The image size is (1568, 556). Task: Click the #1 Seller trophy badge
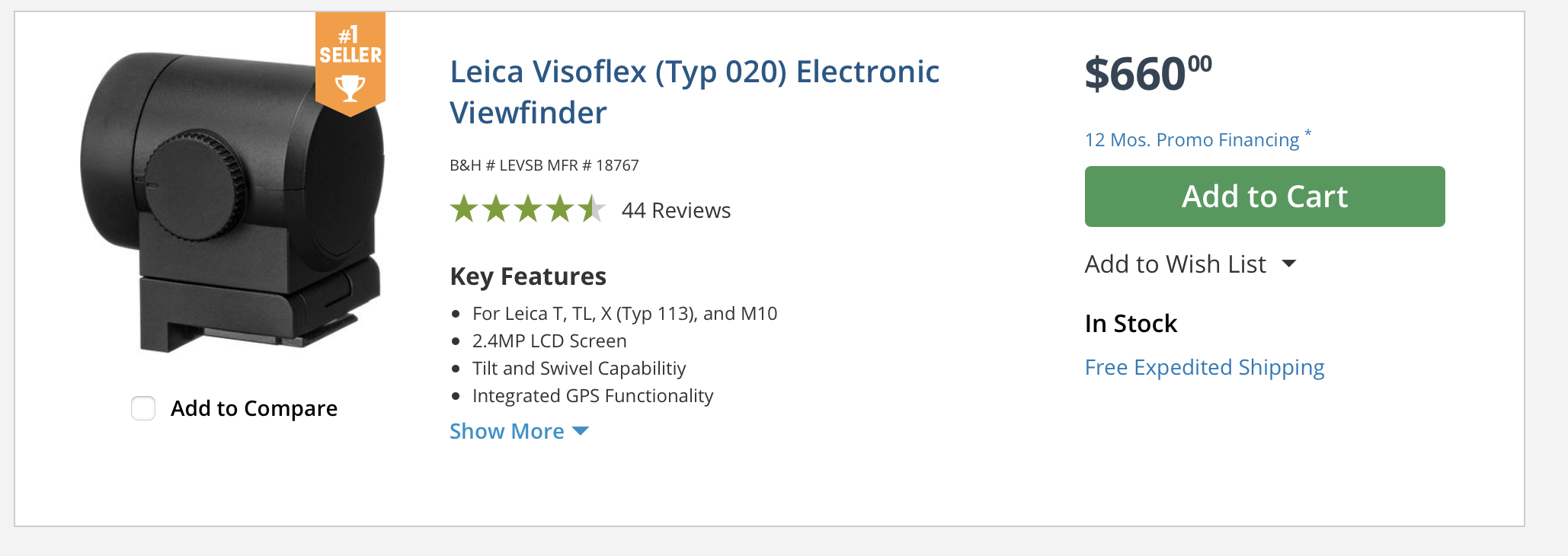pos(350,64)
